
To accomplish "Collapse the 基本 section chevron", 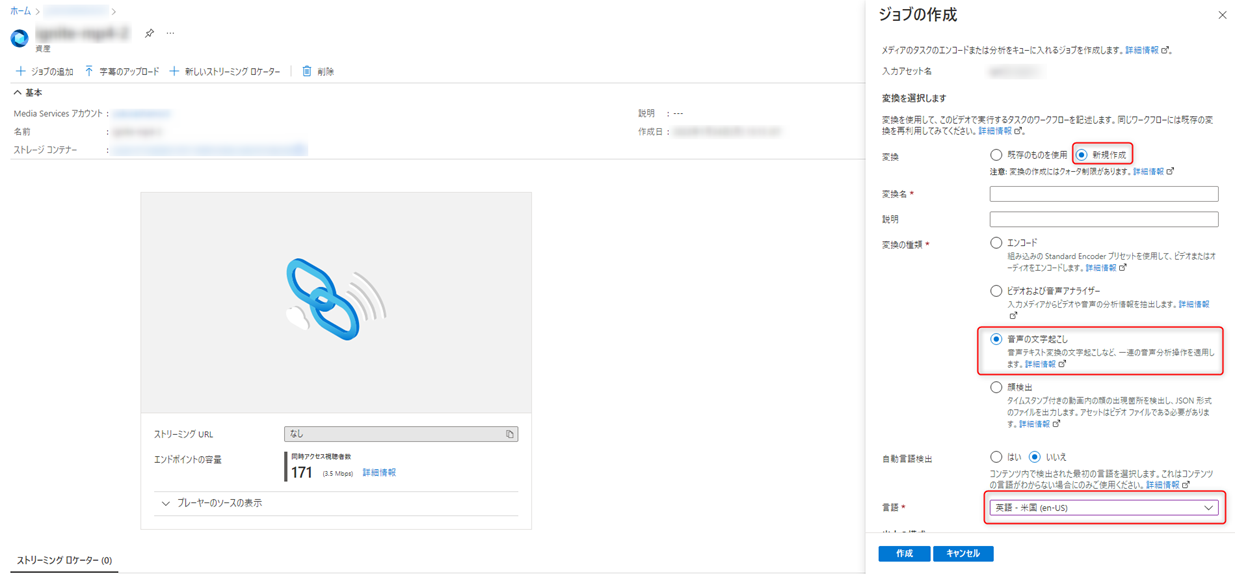I will click(18, 93).
